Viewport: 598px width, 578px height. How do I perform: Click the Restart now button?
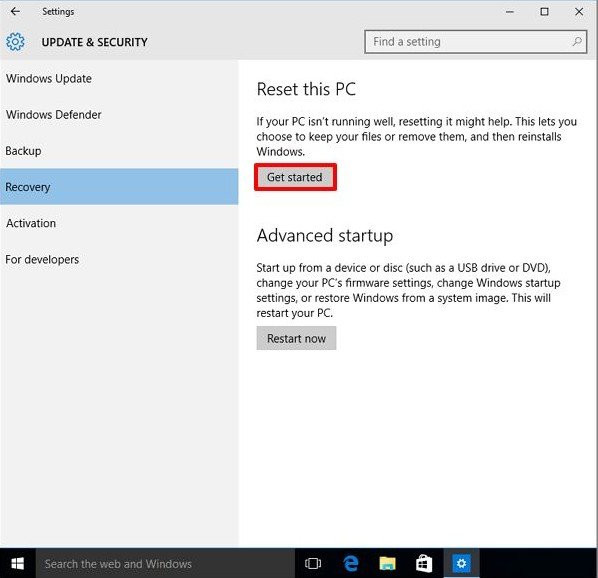(296, 338)
